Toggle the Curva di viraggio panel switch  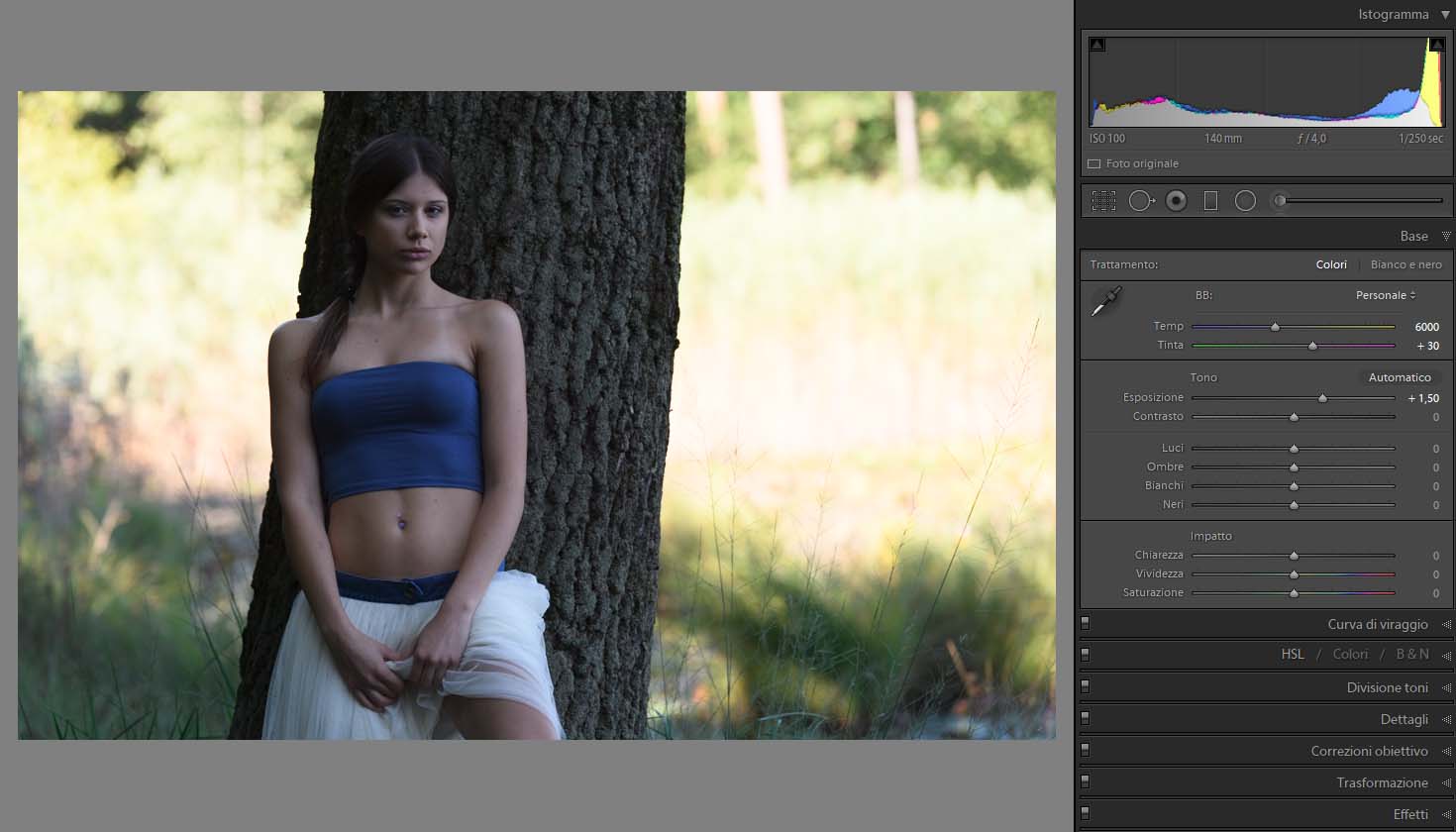[1086, 624]
